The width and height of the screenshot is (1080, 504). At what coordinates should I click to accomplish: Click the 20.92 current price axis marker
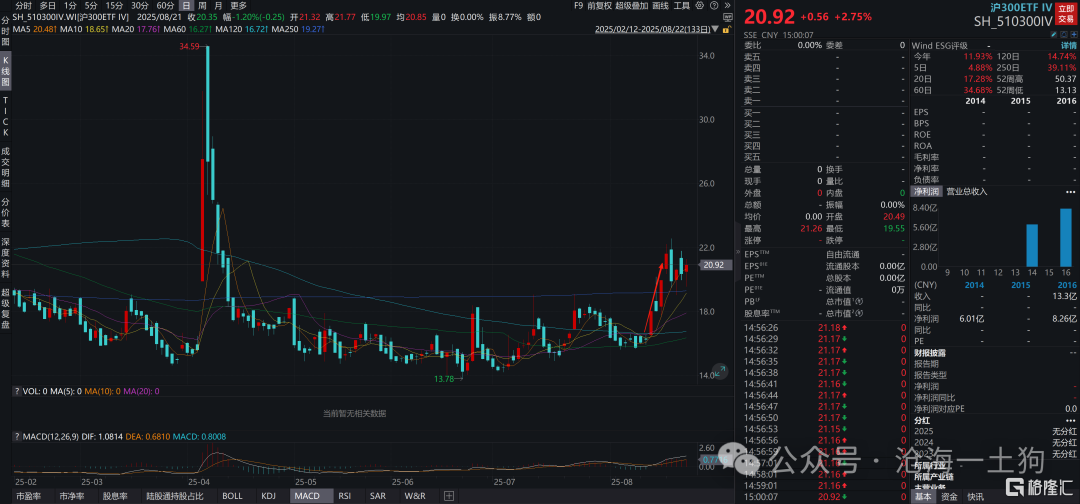(x=713, y=265)
